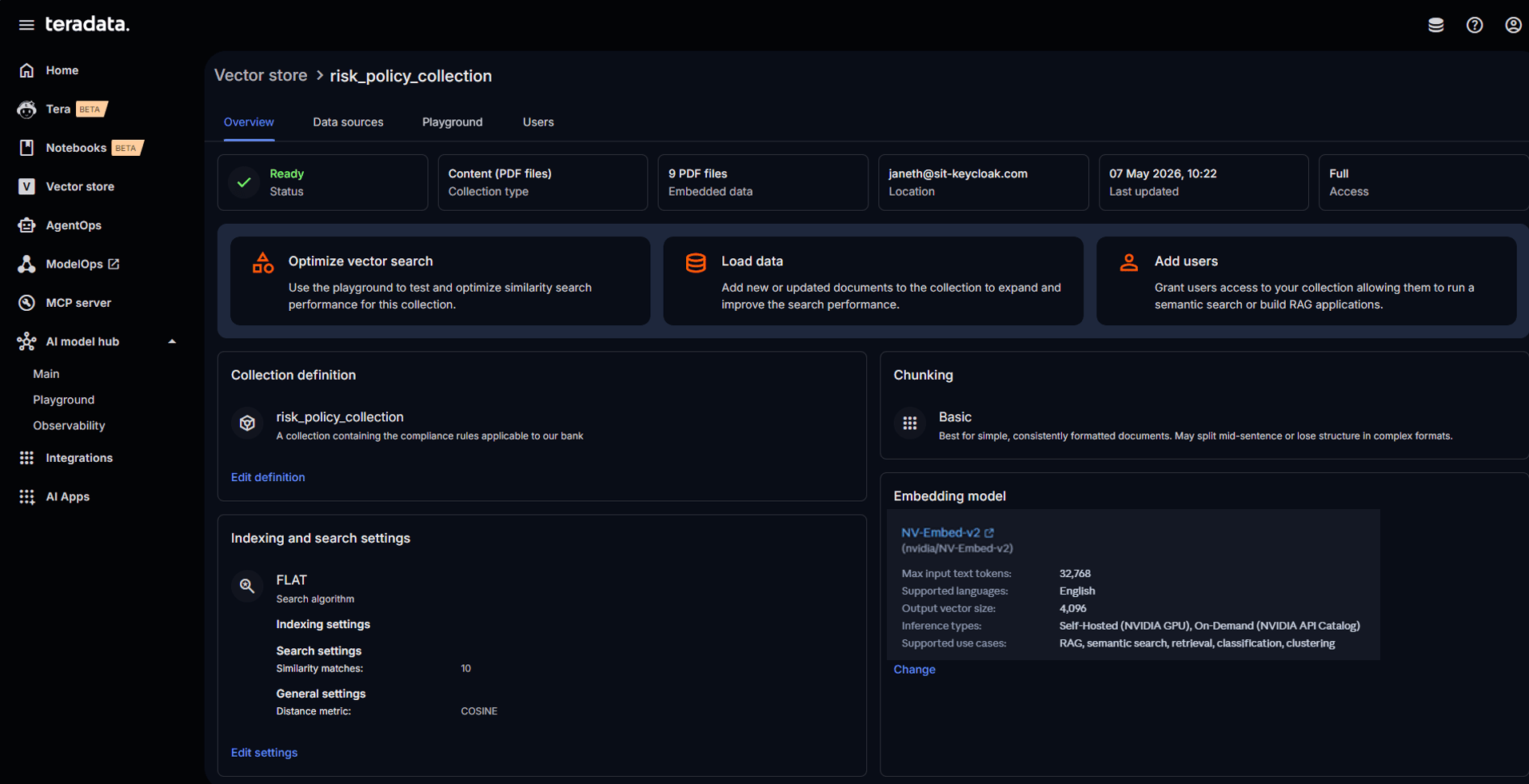Click the risk_policy_collection breadcrumb title
Image resolution: width=1529 pixels, height=784 pixels.
pos(411,76)
